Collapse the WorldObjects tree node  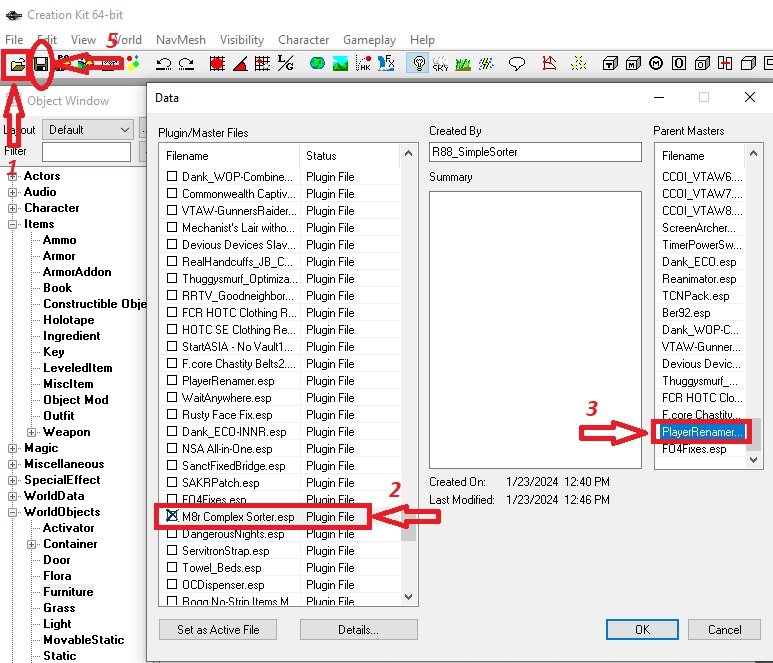pos(13,512)
